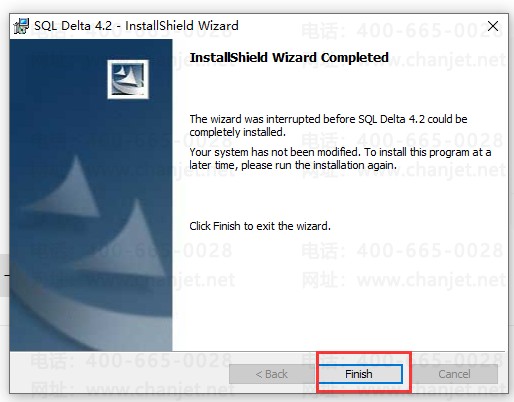The width and height of the screenshot is (514, 402).
Task: Click the 'SQL Delta 4.2 - InstallShield Wizard' title
Action: tap(136, 26)
